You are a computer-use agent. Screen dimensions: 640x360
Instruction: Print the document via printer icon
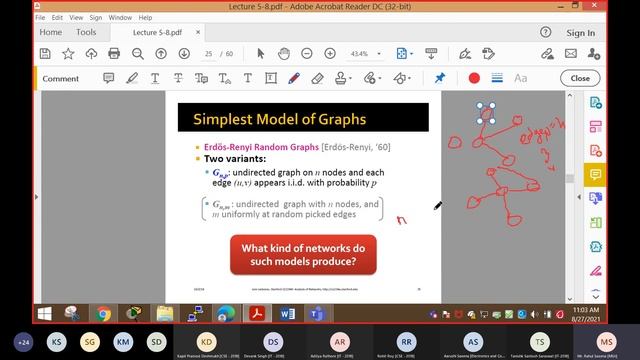click(x=114, y=53)
